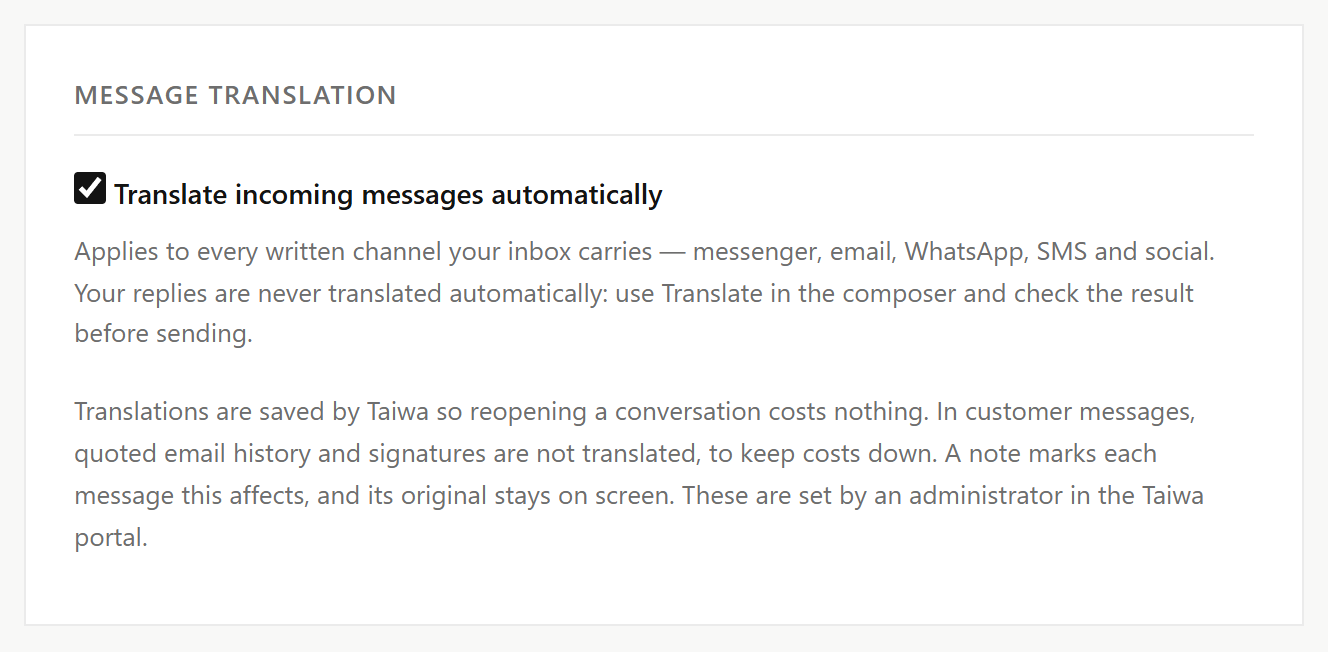Screen dimensions: 1328x652
Task: Click the 'Translate incoming messages automatically' label
Action: [388, 194]
